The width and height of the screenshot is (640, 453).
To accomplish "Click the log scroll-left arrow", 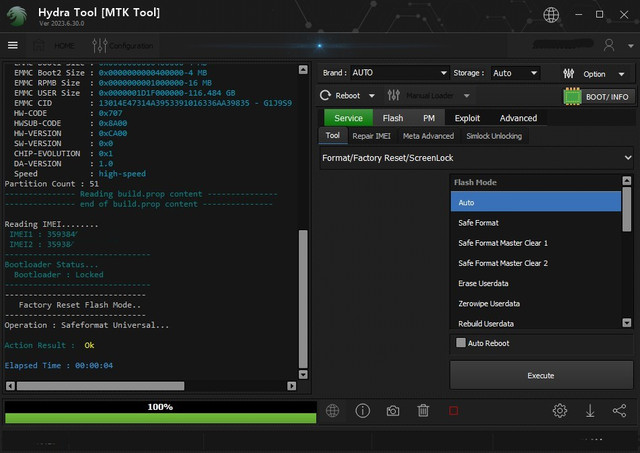I will tap(11, 386).
